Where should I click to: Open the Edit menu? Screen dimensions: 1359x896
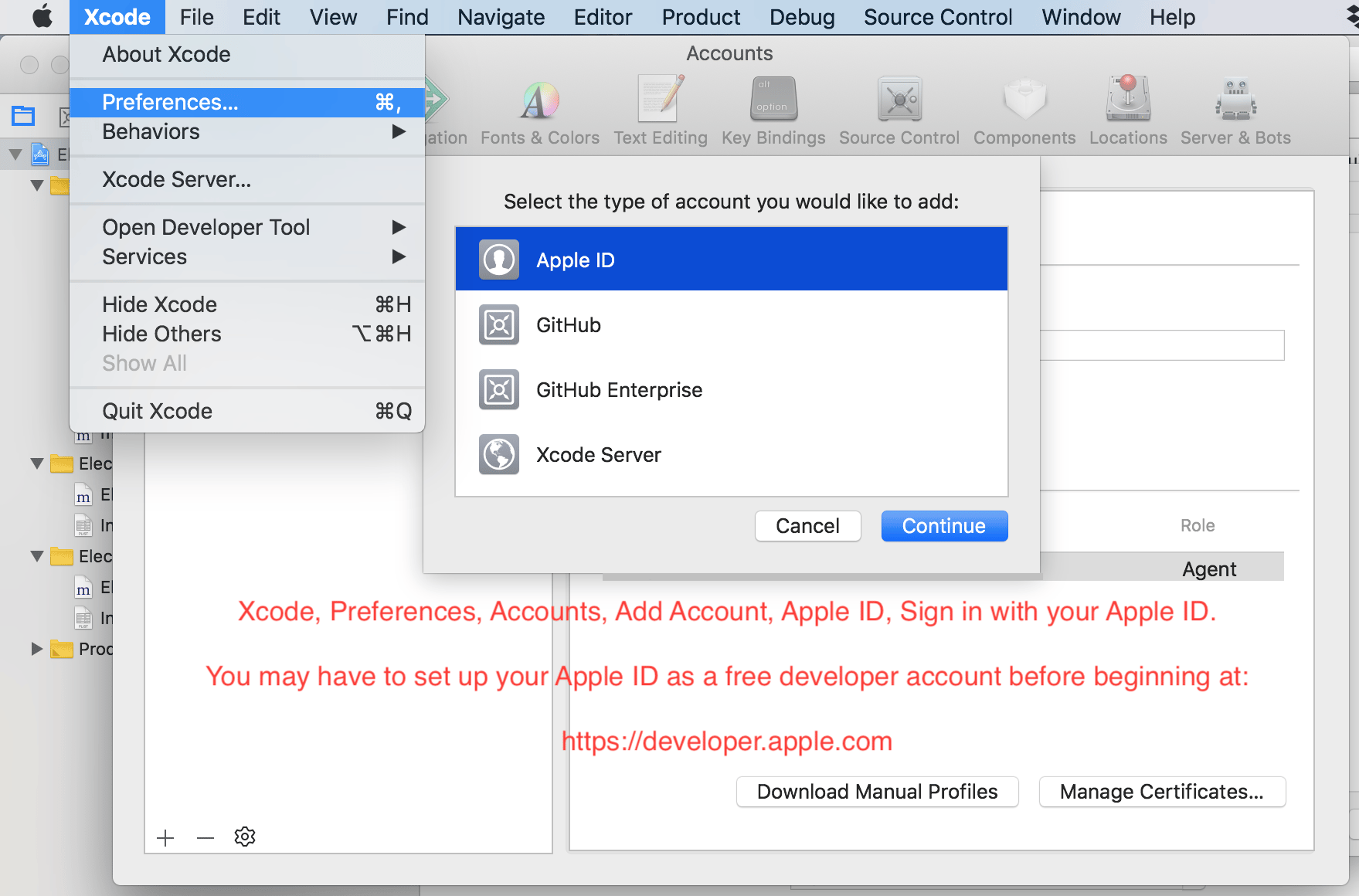click(x=261, y=17)
